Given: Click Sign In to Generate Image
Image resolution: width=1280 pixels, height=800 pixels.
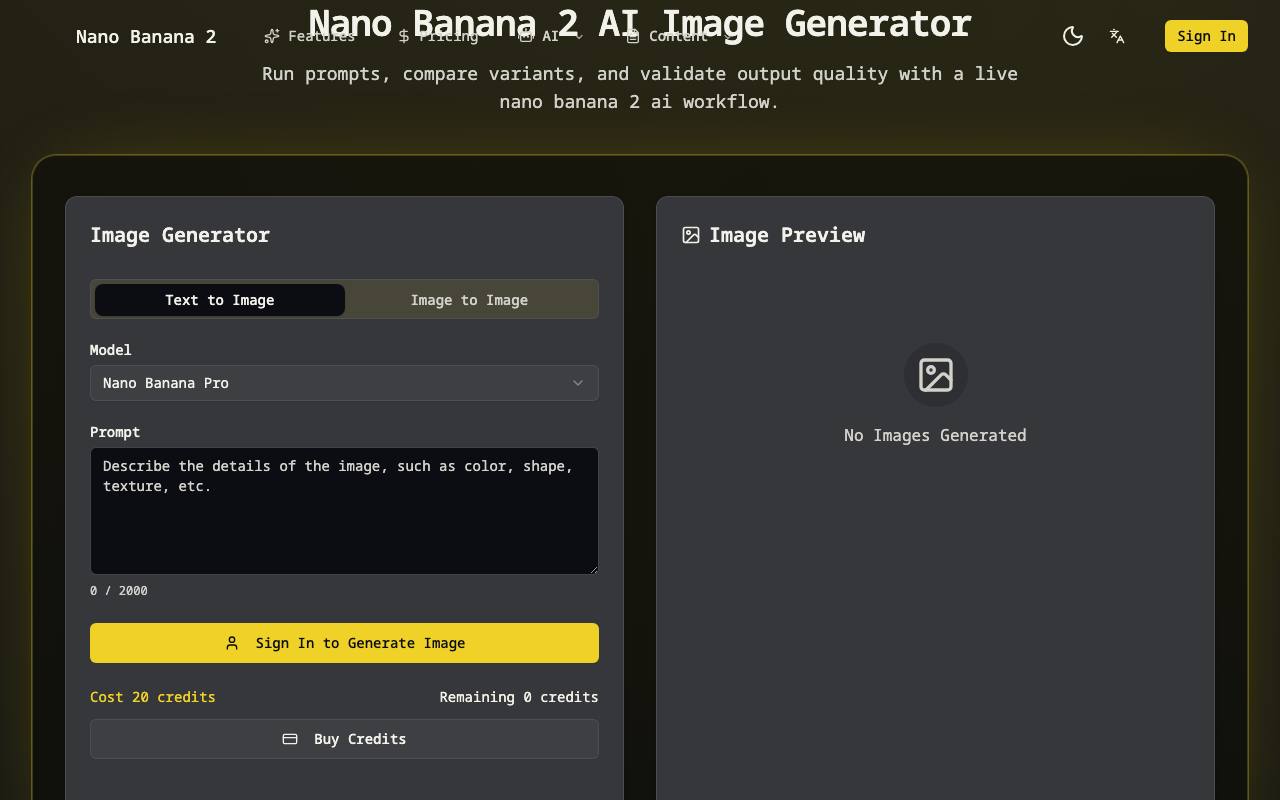Looking at the screenshot, I should click(x=344, y=643).
